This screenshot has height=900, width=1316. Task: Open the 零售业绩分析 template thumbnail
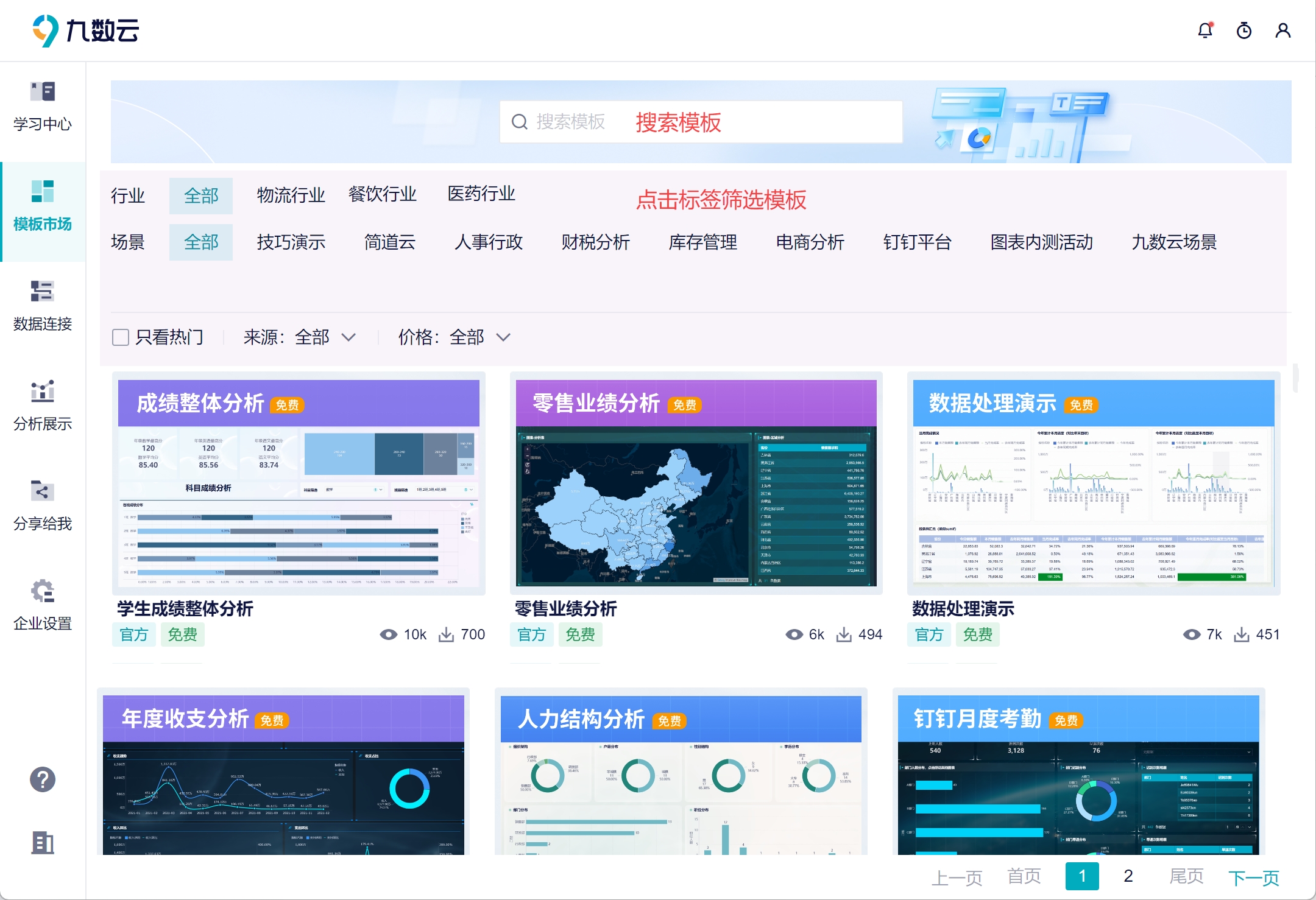[696, 484]
